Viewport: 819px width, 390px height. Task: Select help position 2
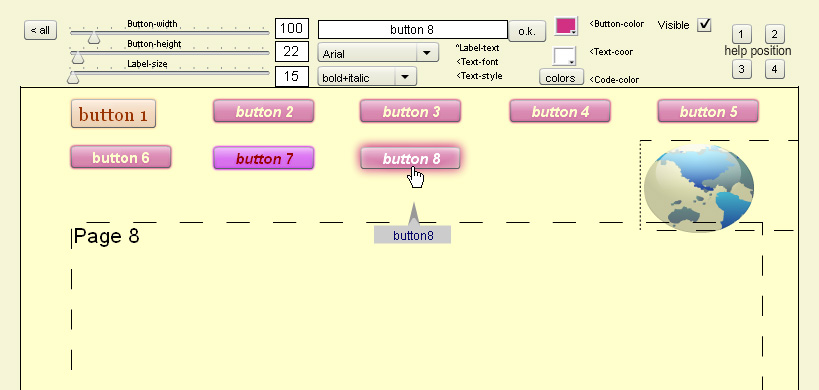pyautogui.click(x=775, y=34)
